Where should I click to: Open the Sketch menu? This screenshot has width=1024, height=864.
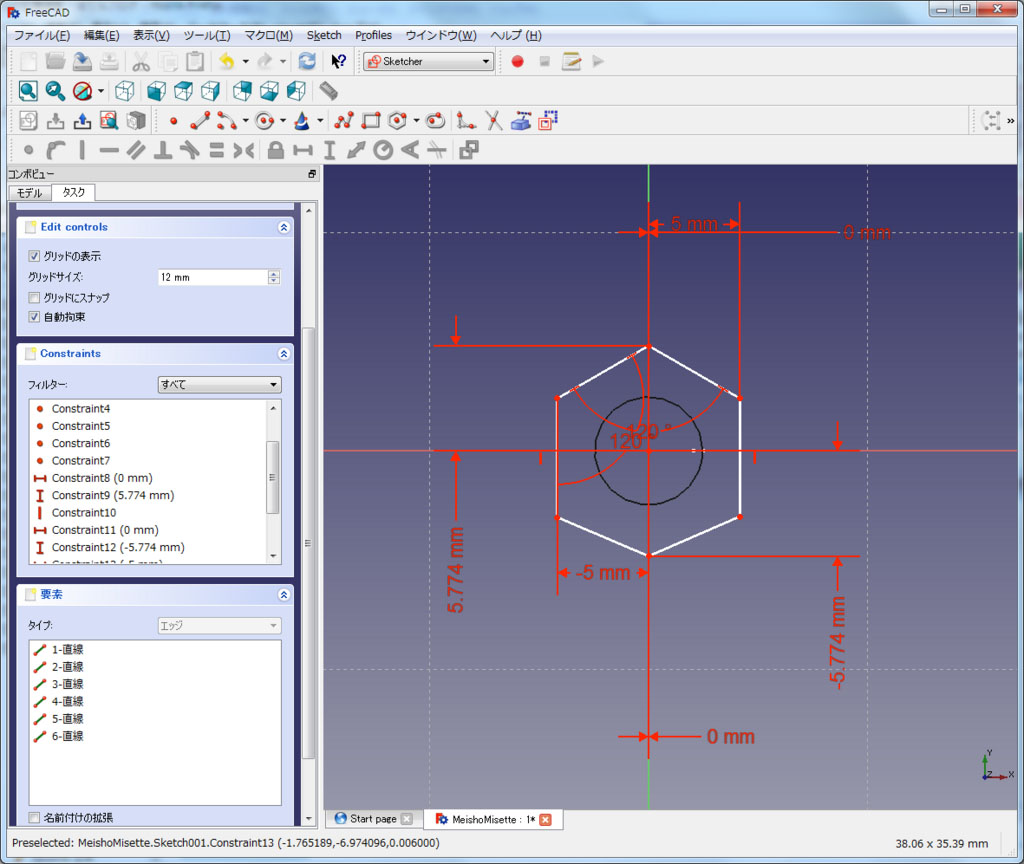(x=324, y=35)
